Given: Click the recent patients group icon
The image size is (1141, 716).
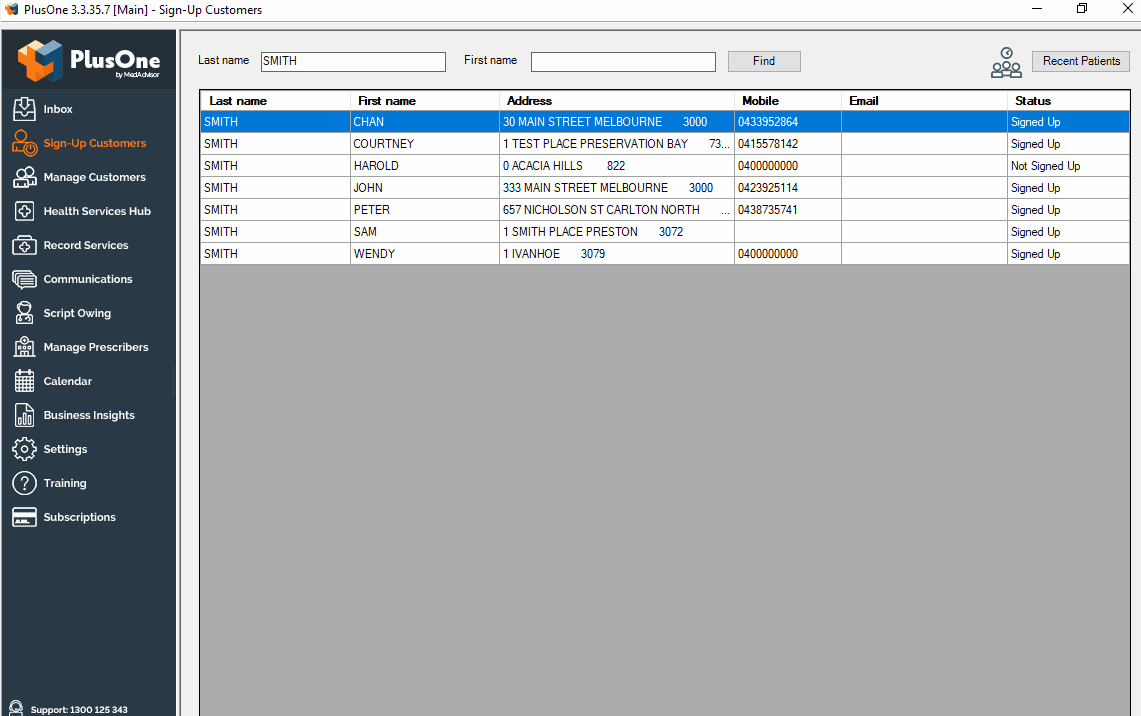Looking at the screenshot, I should 1006,63.
